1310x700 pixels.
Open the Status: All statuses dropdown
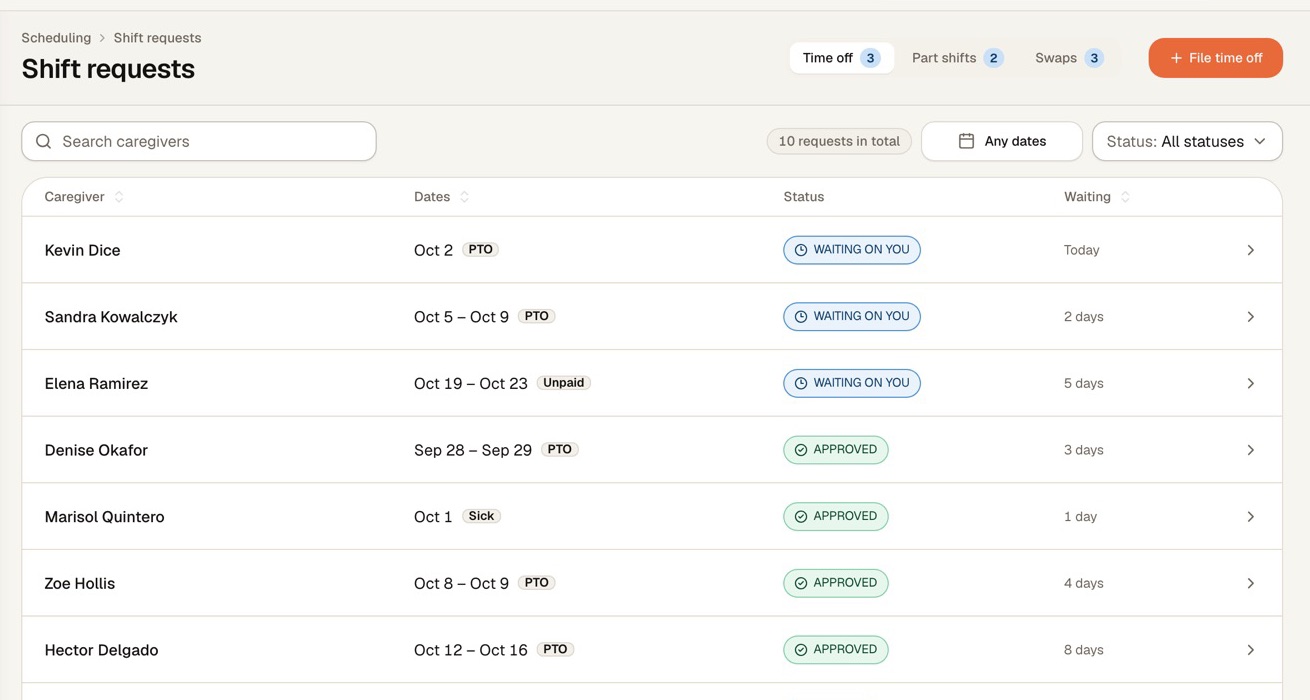click(1187, 141)
